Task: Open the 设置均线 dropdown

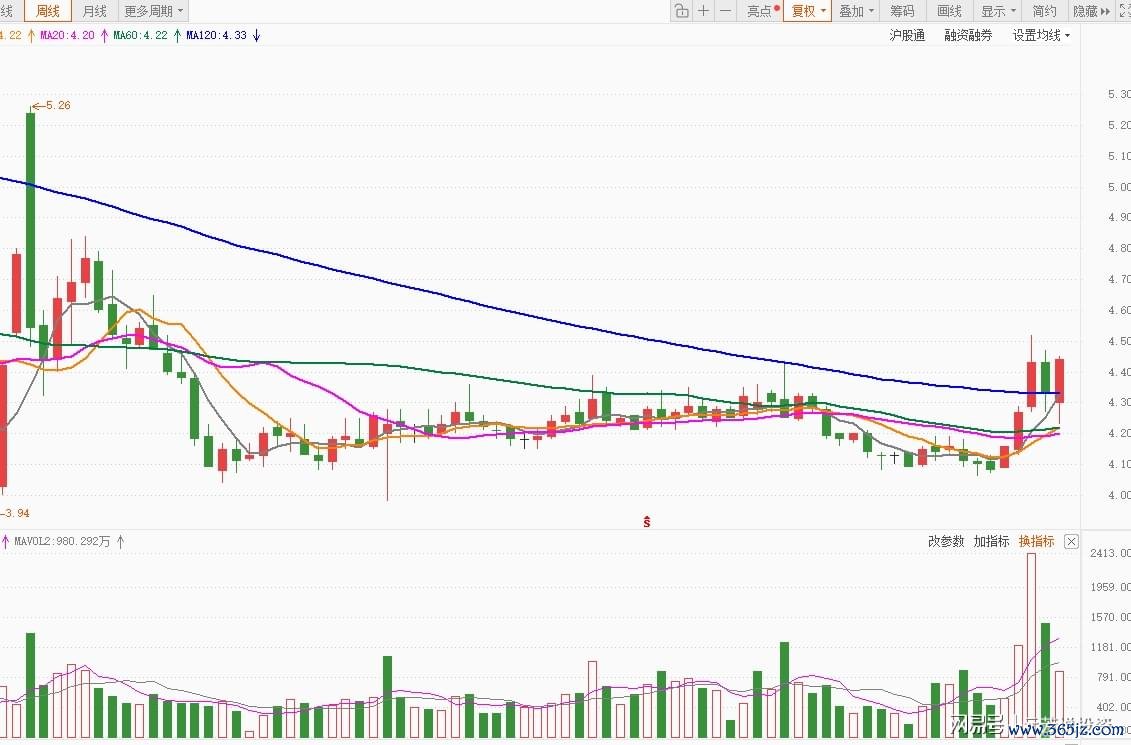Action: 1041,35
